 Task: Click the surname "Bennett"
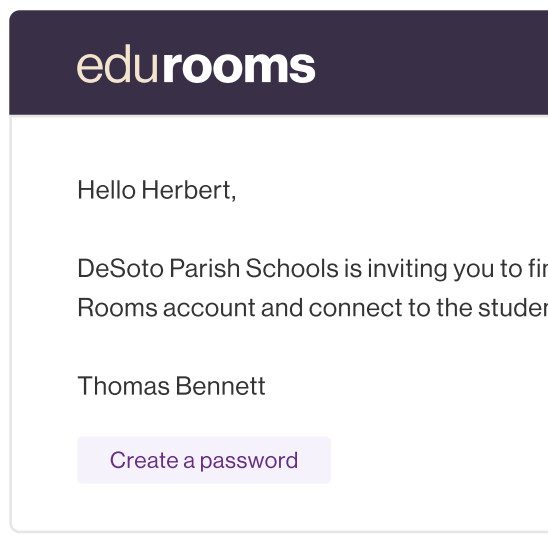pos(220,386)
